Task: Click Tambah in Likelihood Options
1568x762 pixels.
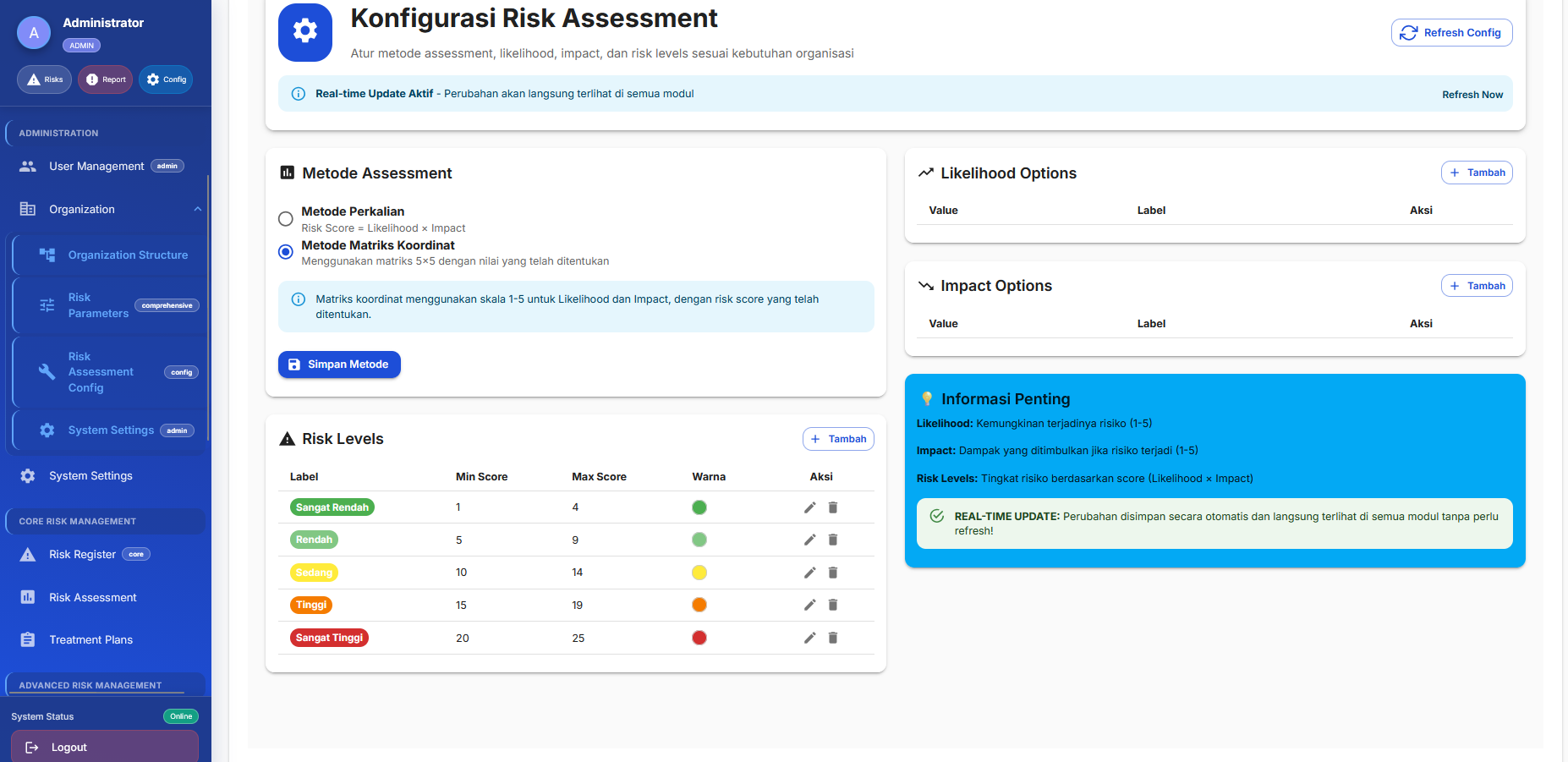Action: point(1477,173)
